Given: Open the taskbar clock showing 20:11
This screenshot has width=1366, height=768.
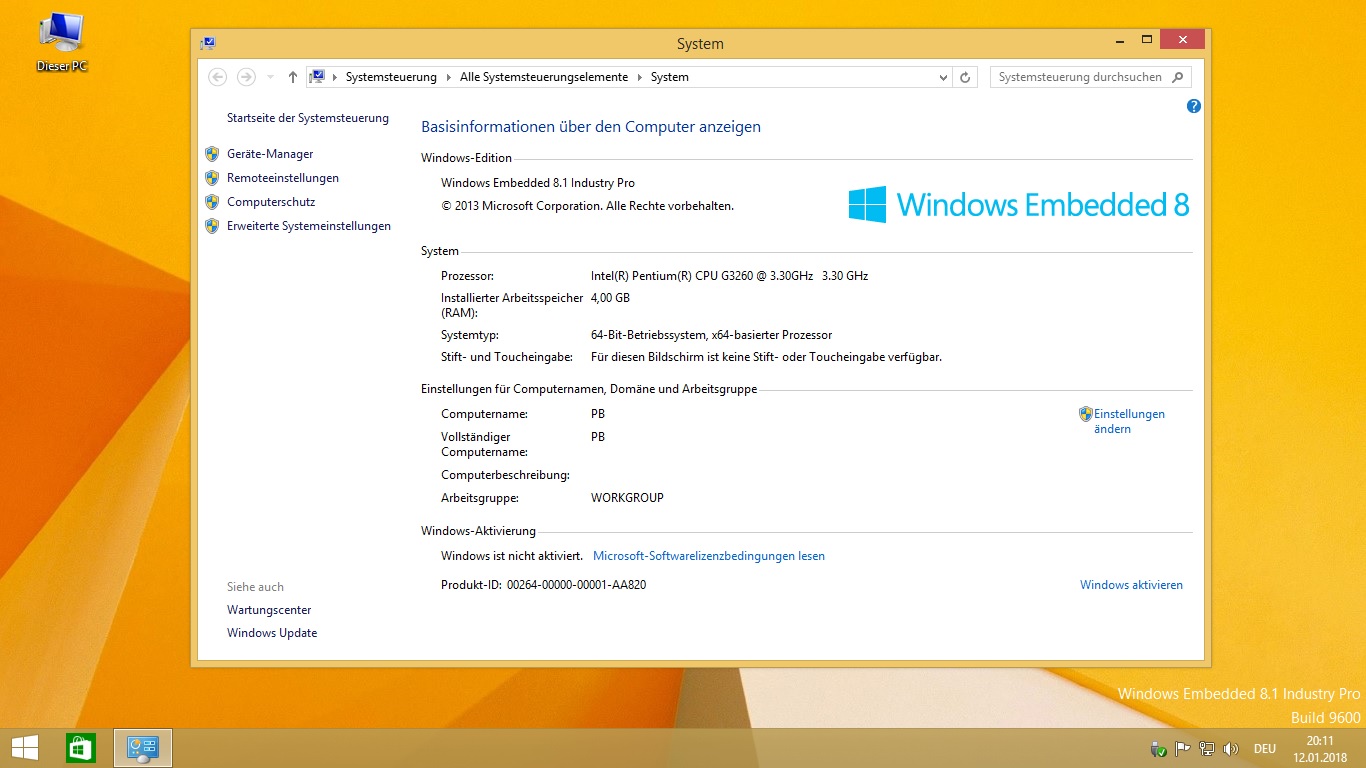Looking at the screenshot, I should pos(1320,748).
